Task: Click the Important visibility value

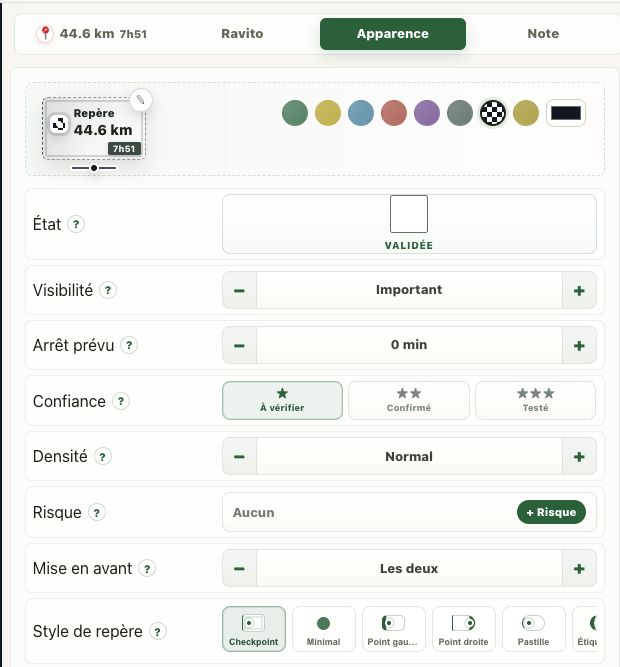Action: pyautogui.click(x=409, y=290)
